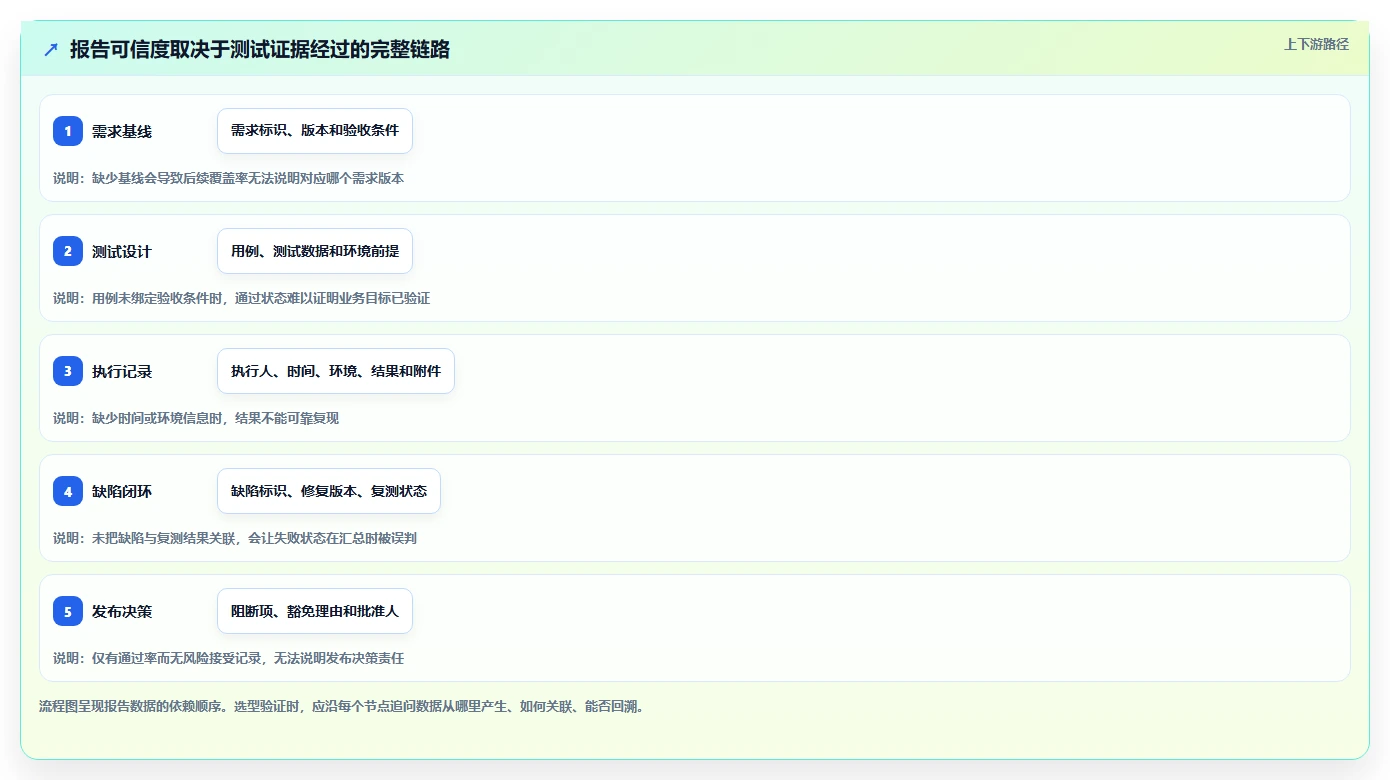Select the step 3 number badge
Image resolution: width=1390 pixels, height=780 pixels.
coord(68,371)
